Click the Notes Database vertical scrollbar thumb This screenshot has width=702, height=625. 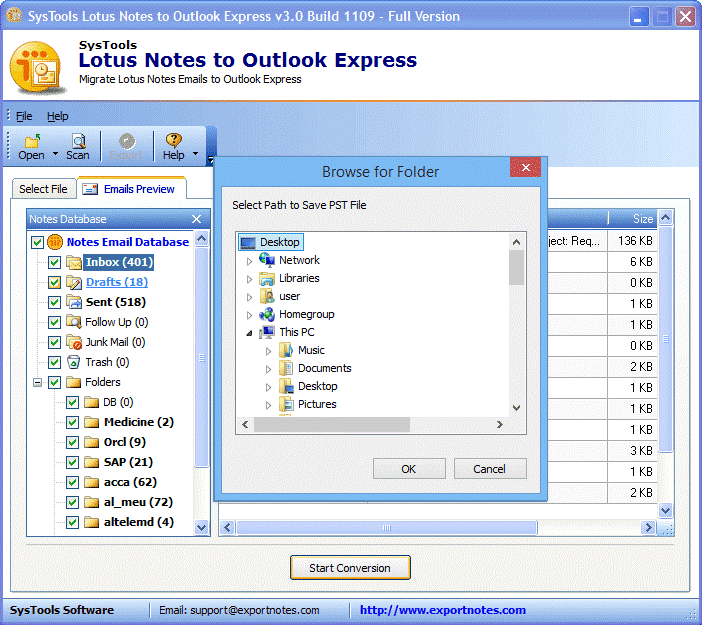click(x=202, y=357)
